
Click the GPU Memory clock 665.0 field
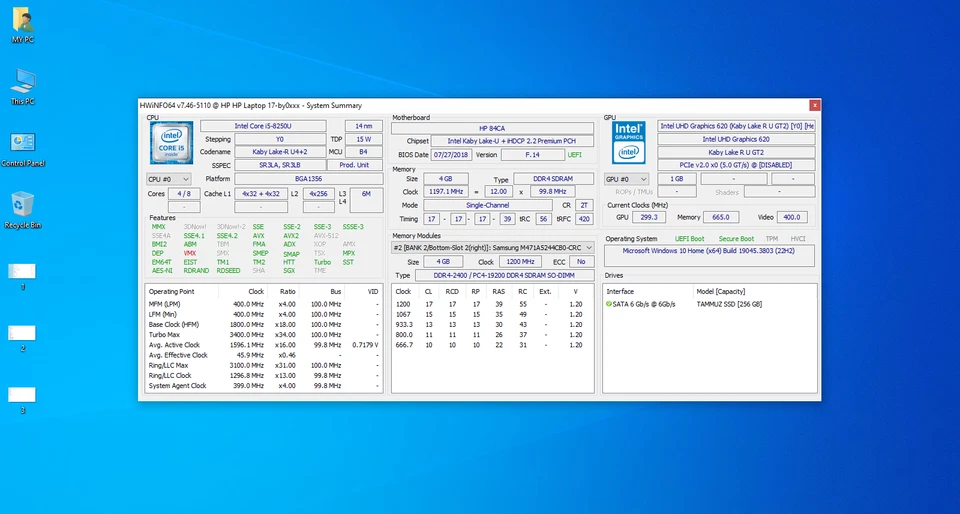(721, 217)
